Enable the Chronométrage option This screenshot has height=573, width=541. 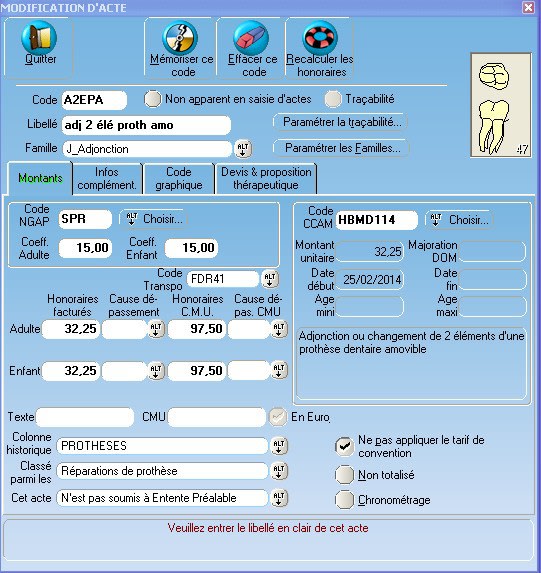pyautogui.click(x=344, y=500)
